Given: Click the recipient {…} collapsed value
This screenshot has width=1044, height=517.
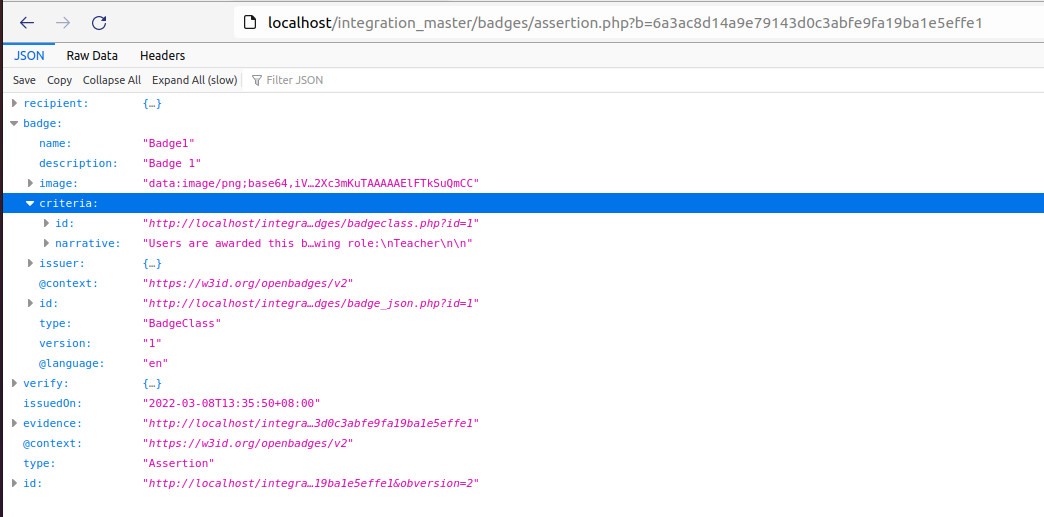Looking at the screenshot, I should 152,103.
